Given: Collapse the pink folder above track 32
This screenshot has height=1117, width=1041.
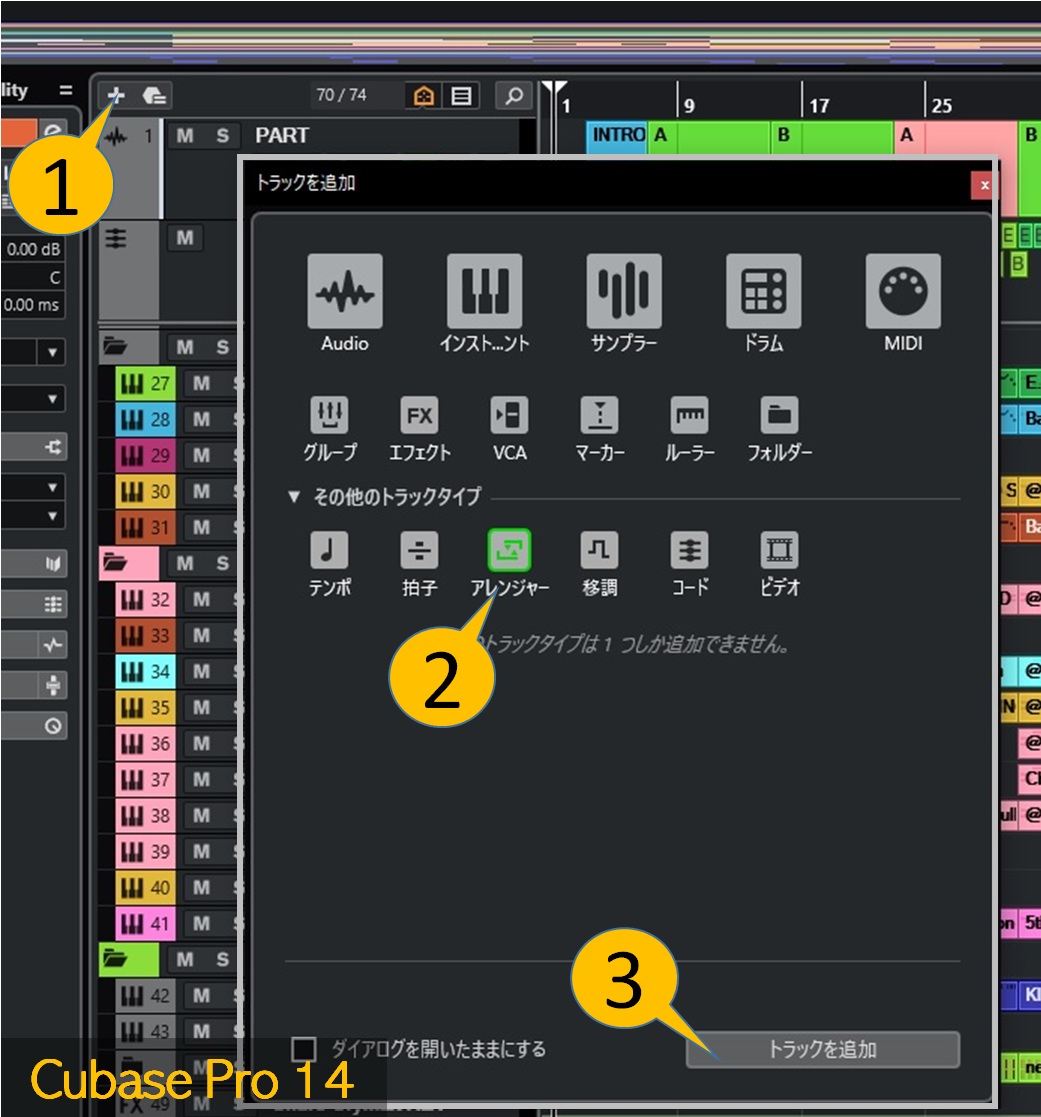Looking at the screenshot, I should coord(115,563).
